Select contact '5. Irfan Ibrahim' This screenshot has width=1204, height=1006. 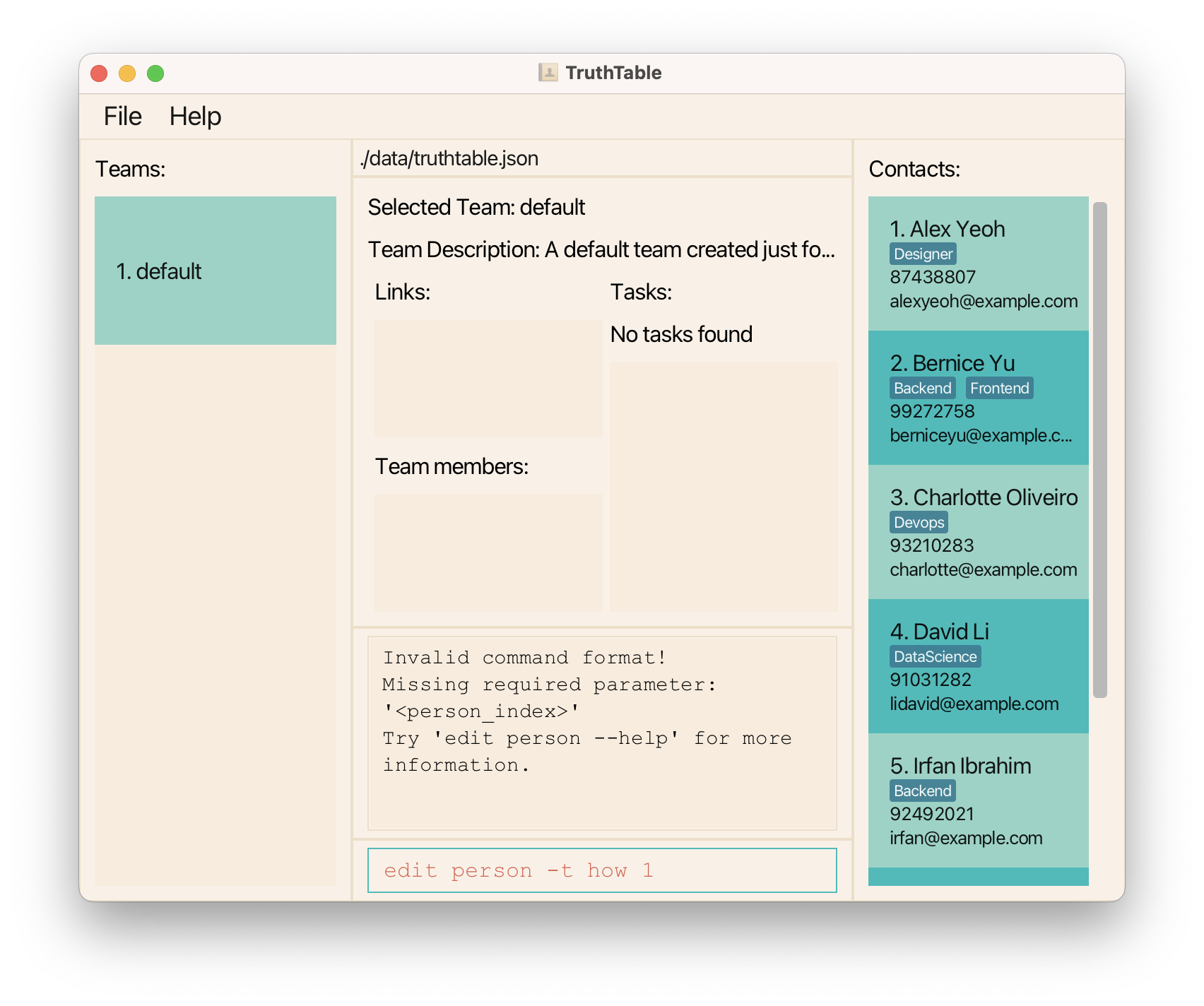point(978,800)
